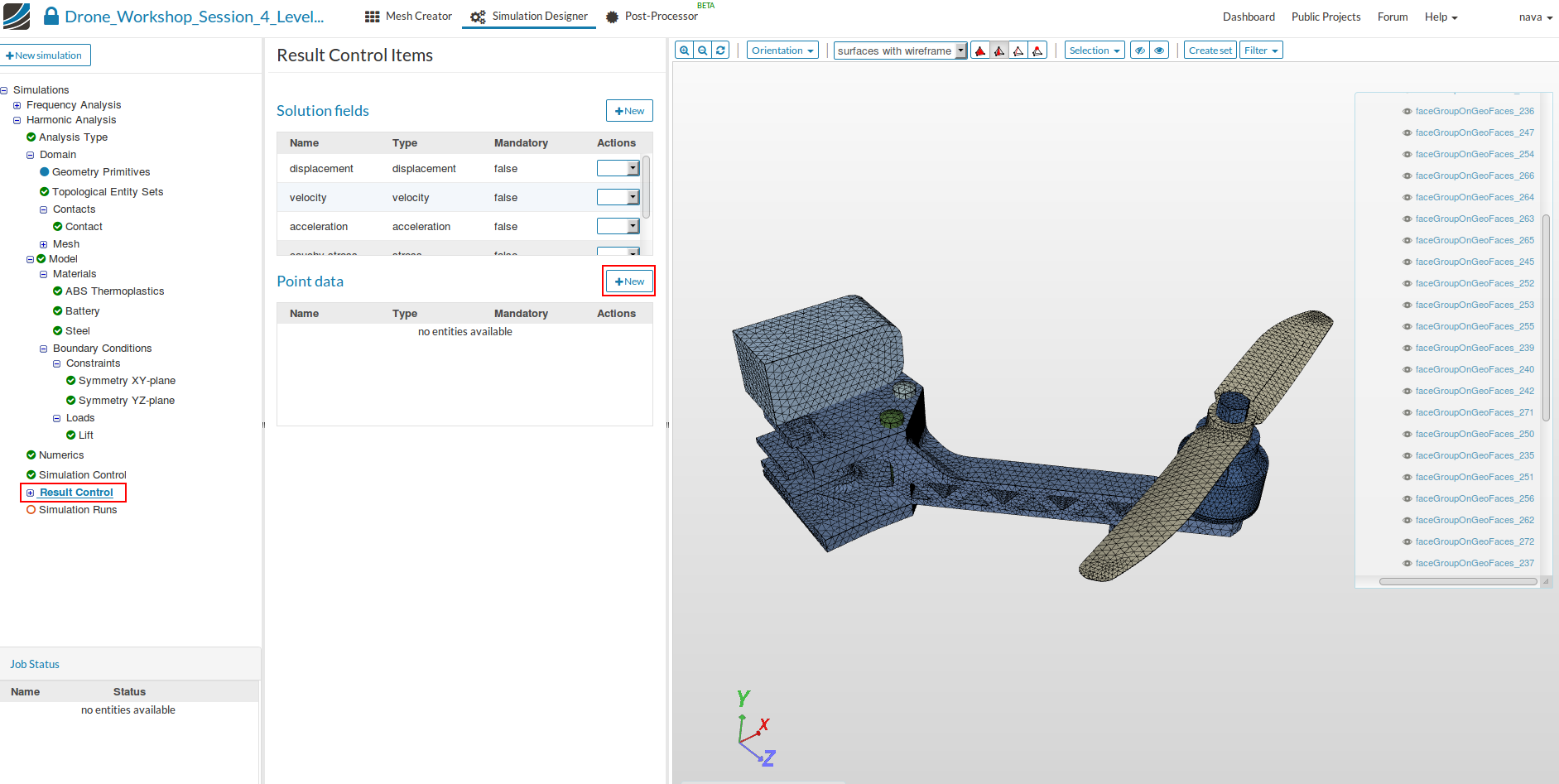Click the show all eye icon
This screenshot has width=1559, height=784.
click(x=1159, y=51)
